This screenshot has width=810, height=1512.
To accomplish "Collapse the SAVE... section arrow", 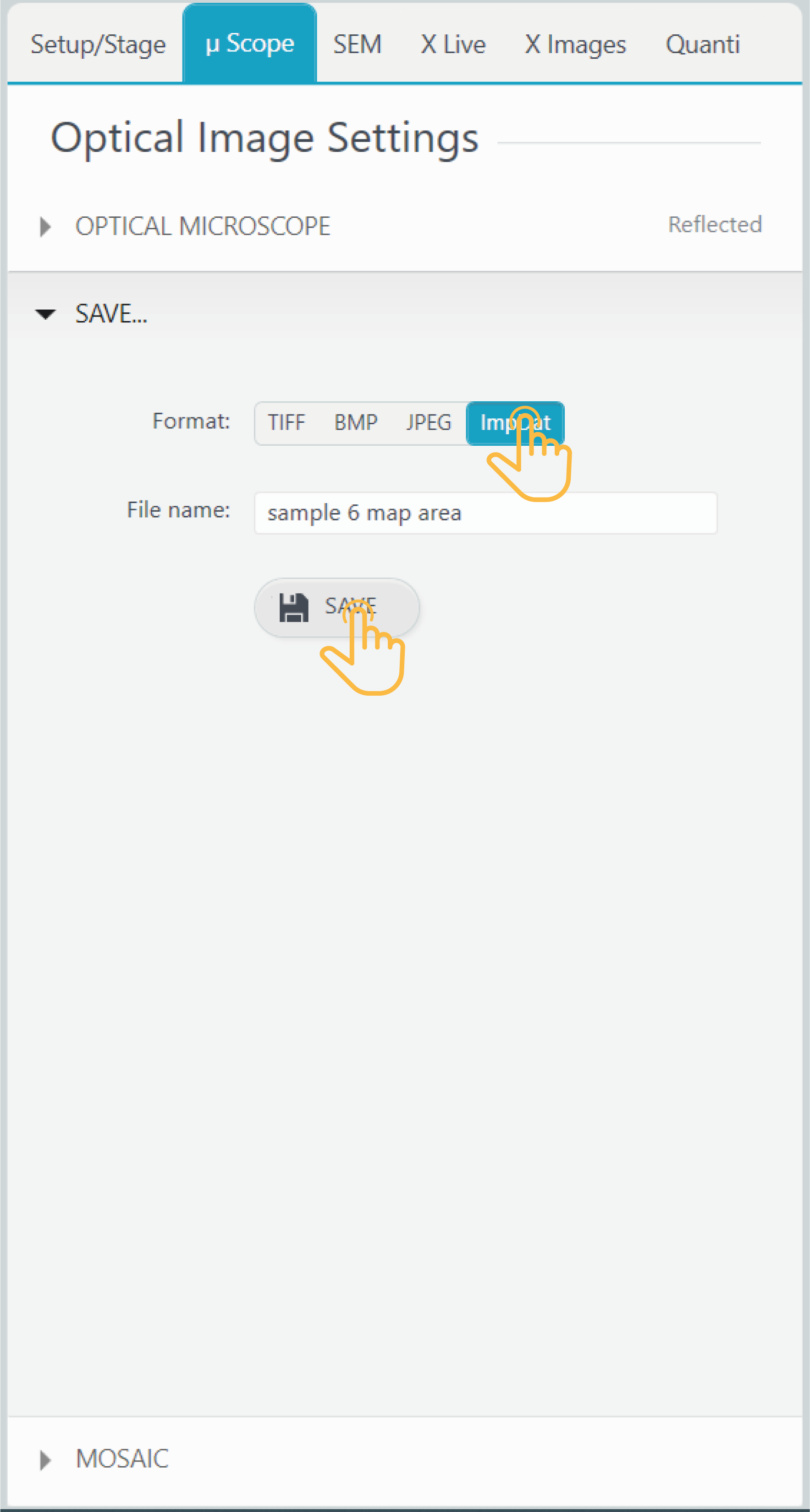I will (45, 314).
